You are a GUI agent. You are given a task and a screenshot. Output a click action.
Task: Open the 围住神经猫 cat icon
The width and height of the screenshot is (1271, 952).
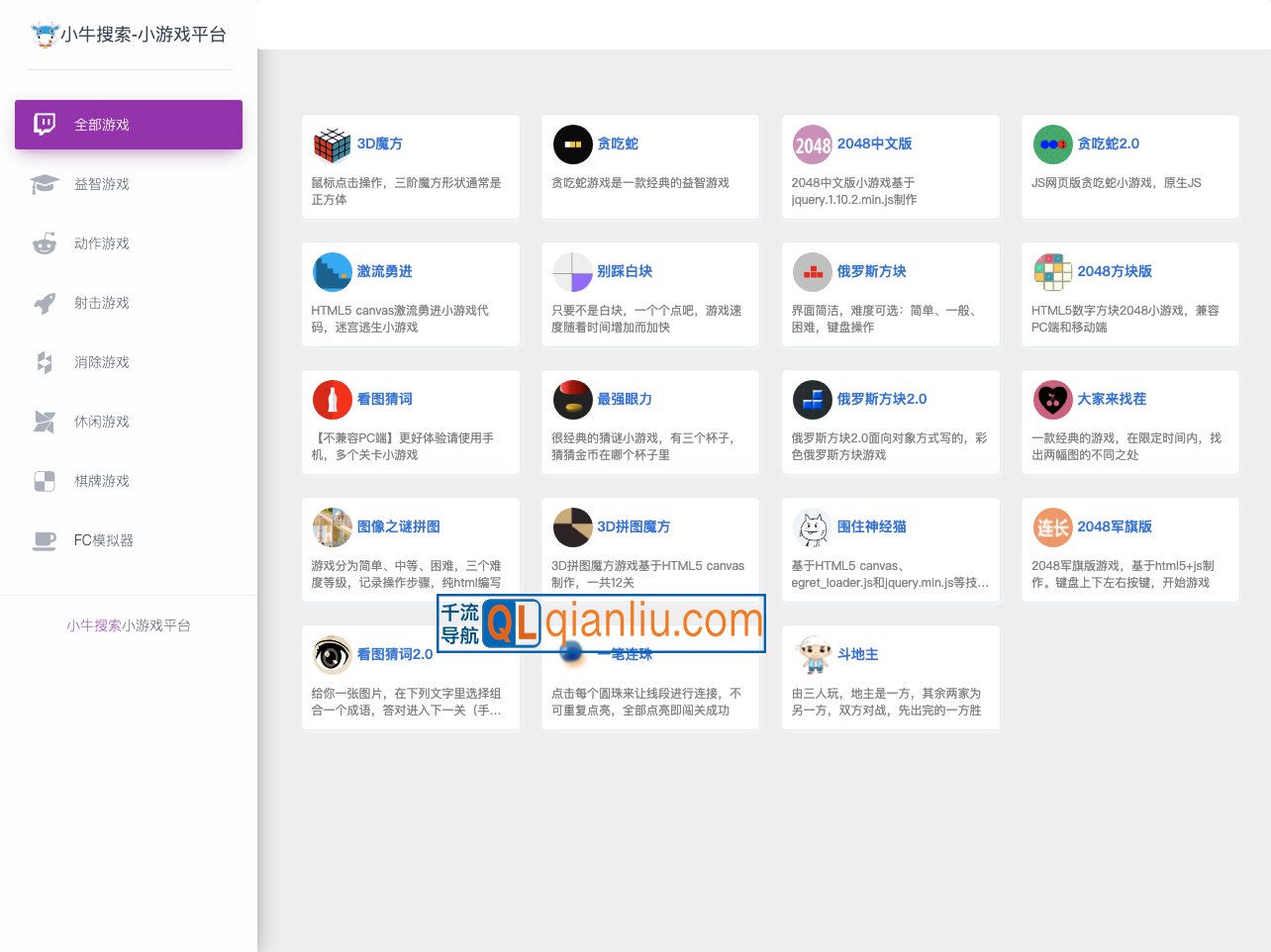[x=813, y=527]
